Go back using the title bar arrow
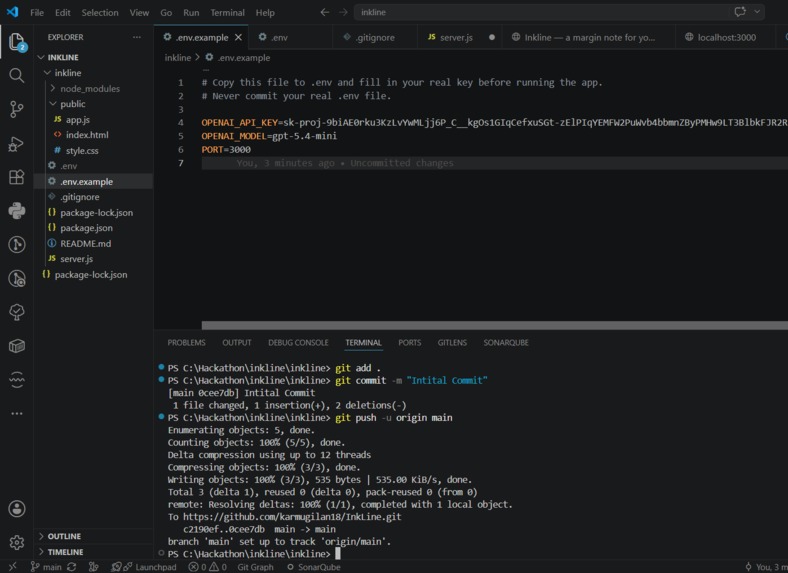 [325, 12]
